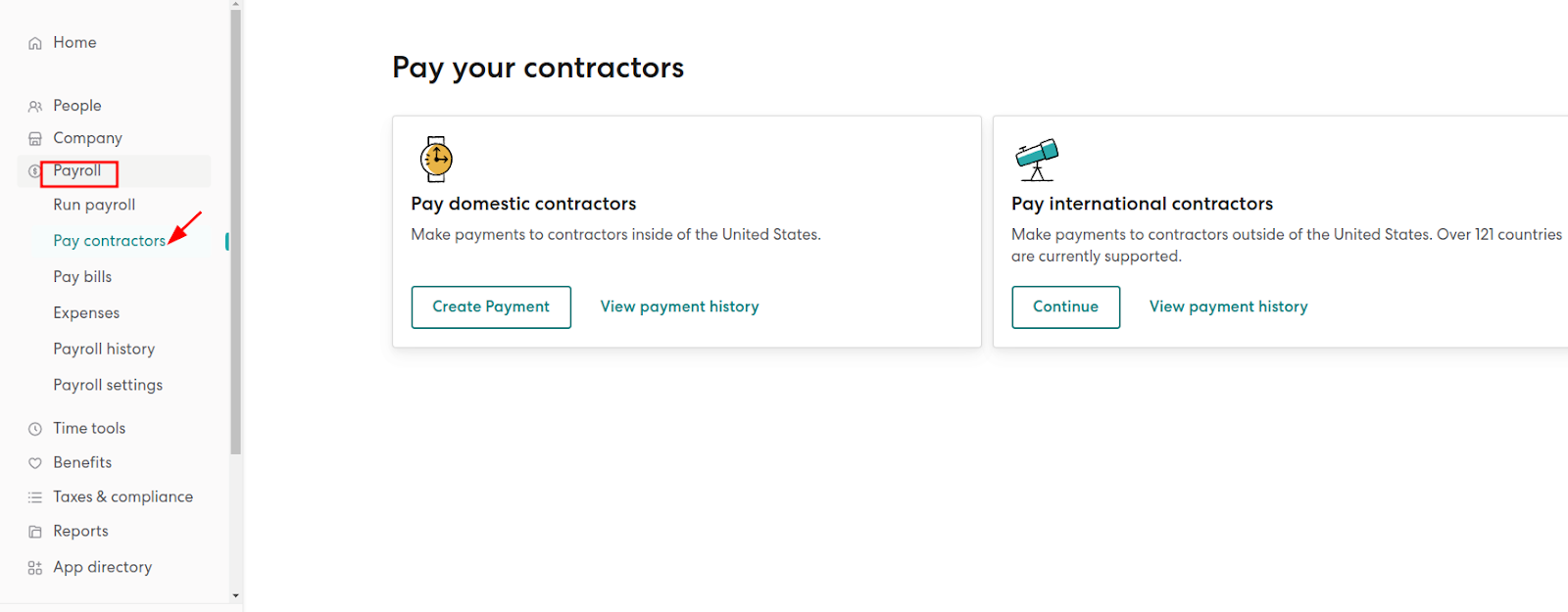Click the Home house icon

(35, 43)
